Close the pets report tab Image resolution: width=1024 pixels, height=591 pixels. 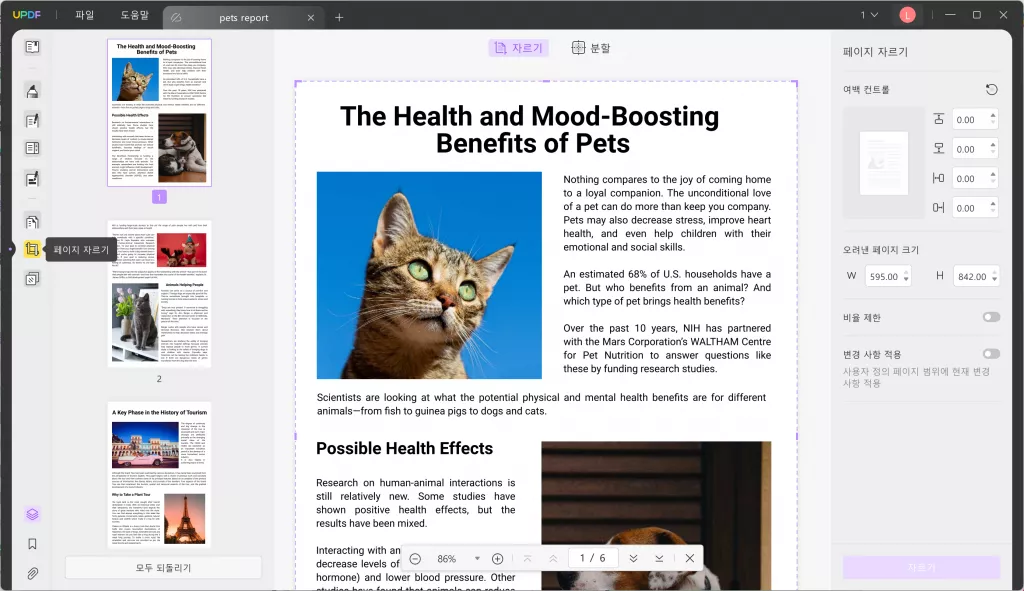[x=311, y=18]
